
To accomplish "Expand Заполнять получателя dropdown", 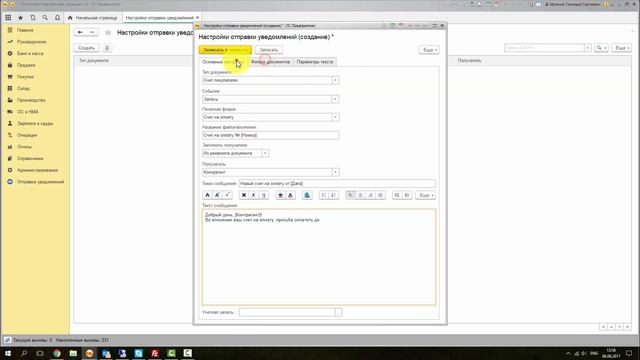I will (265, 153).
